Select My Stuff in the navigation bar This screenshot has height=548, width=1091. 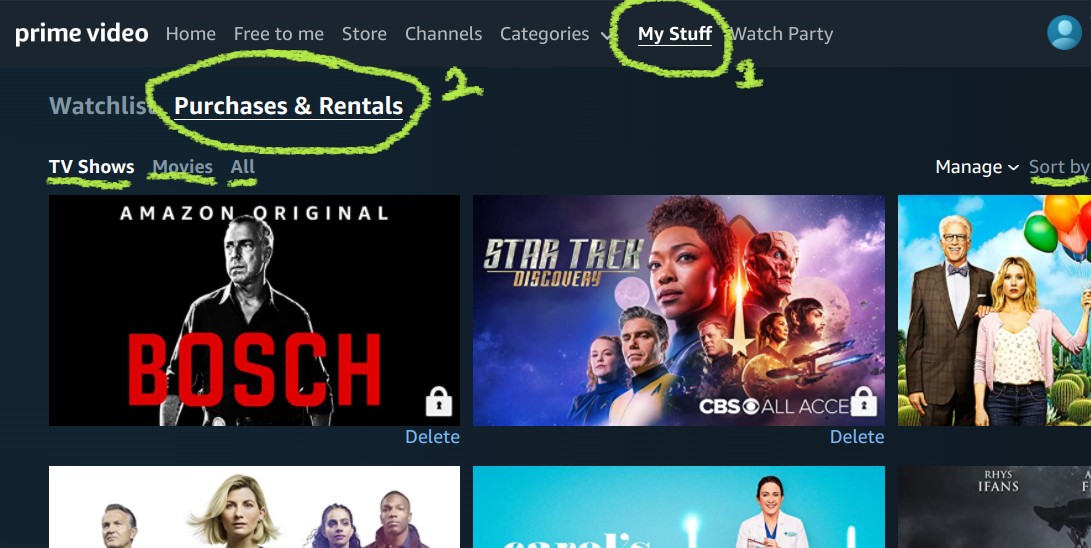click(675, 34)
